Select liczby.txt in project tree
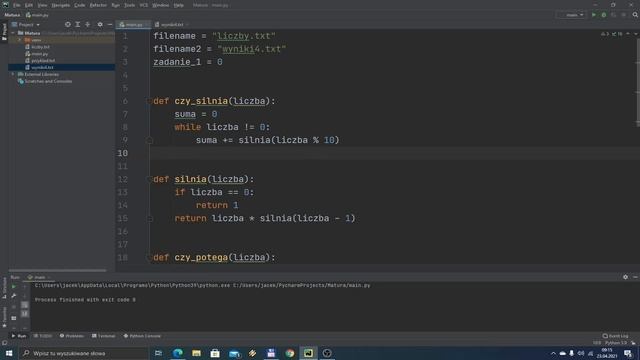Screen dimensions: 640x360 (x=40, y=47)
